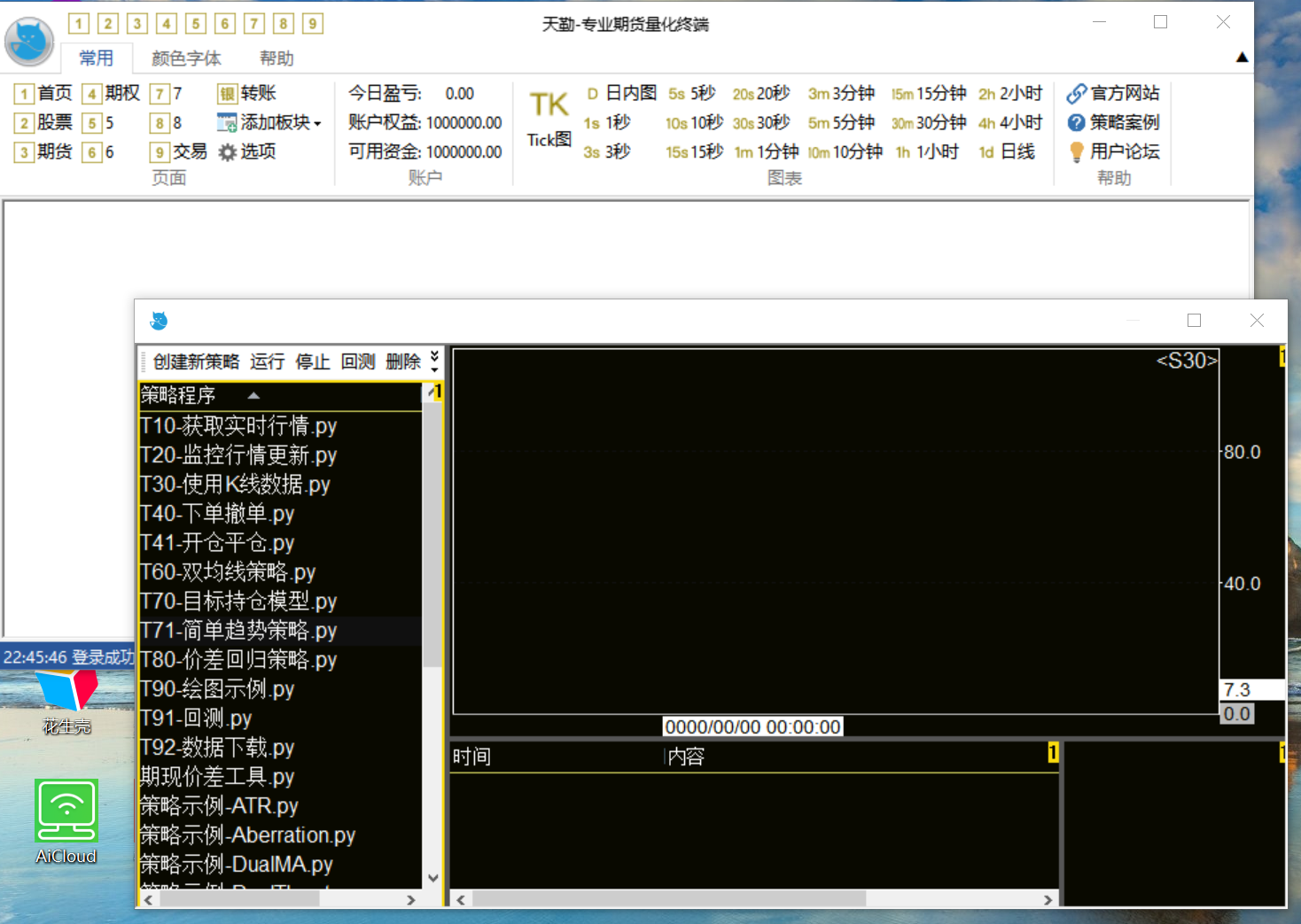Visit the 用户论坛 user forum
1301x924 pixels.
point(1113,151)
